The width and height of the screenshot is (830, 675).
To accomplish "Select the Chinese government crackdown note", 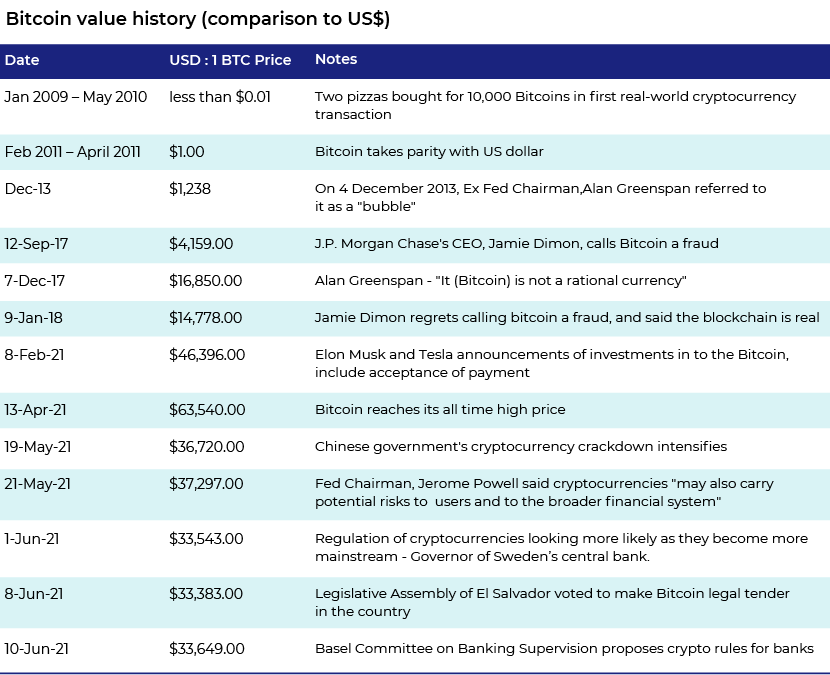I will pyautogui.click(x=521, y=447).
